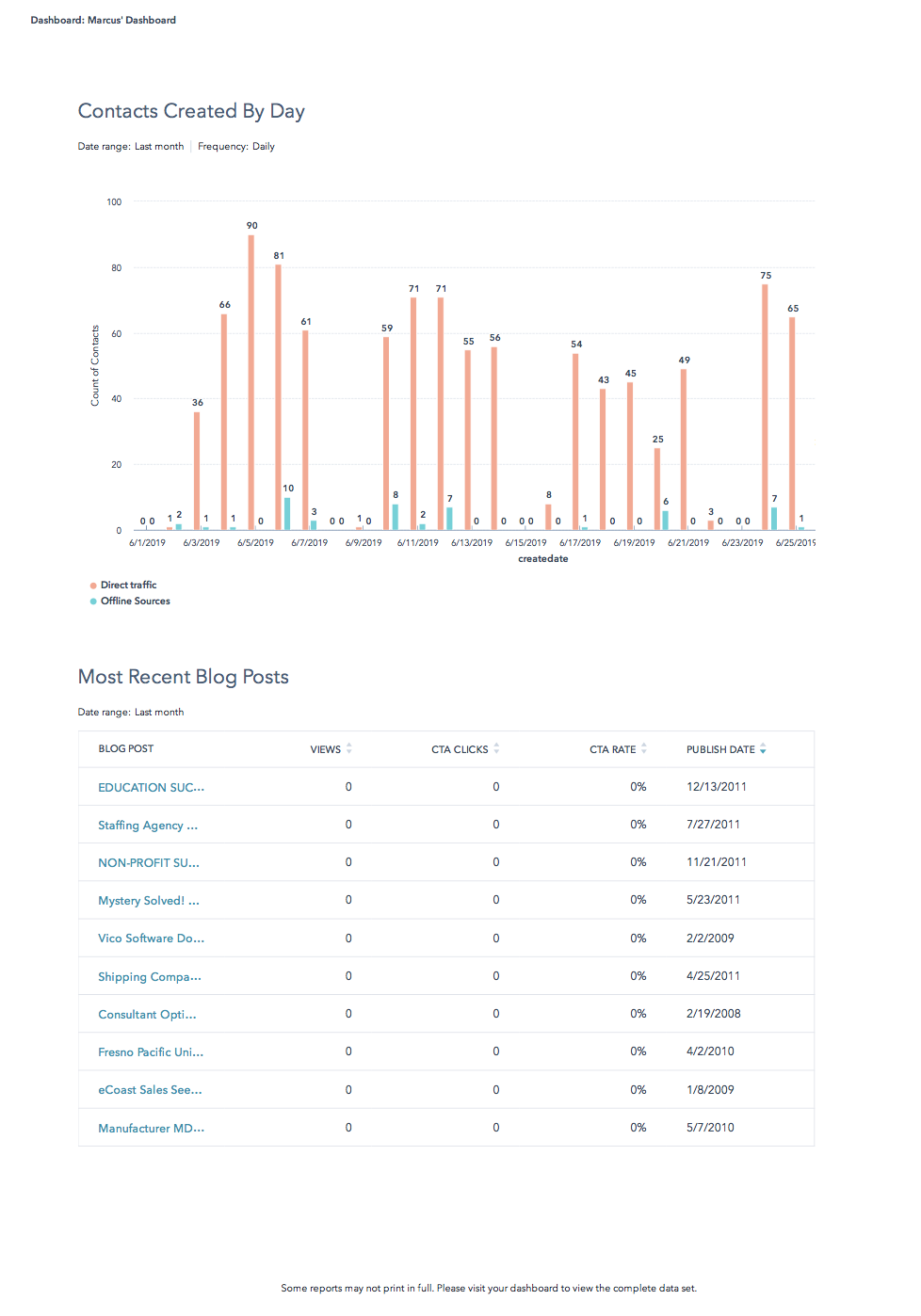Sort table by Views column arrows
Image resolution: width=921 pixels, height=1316 pixels.
point(349,749)
